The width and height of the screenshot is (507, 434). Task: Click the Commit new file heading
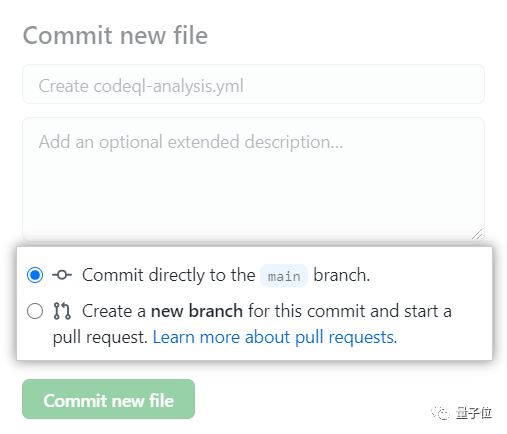115,35
